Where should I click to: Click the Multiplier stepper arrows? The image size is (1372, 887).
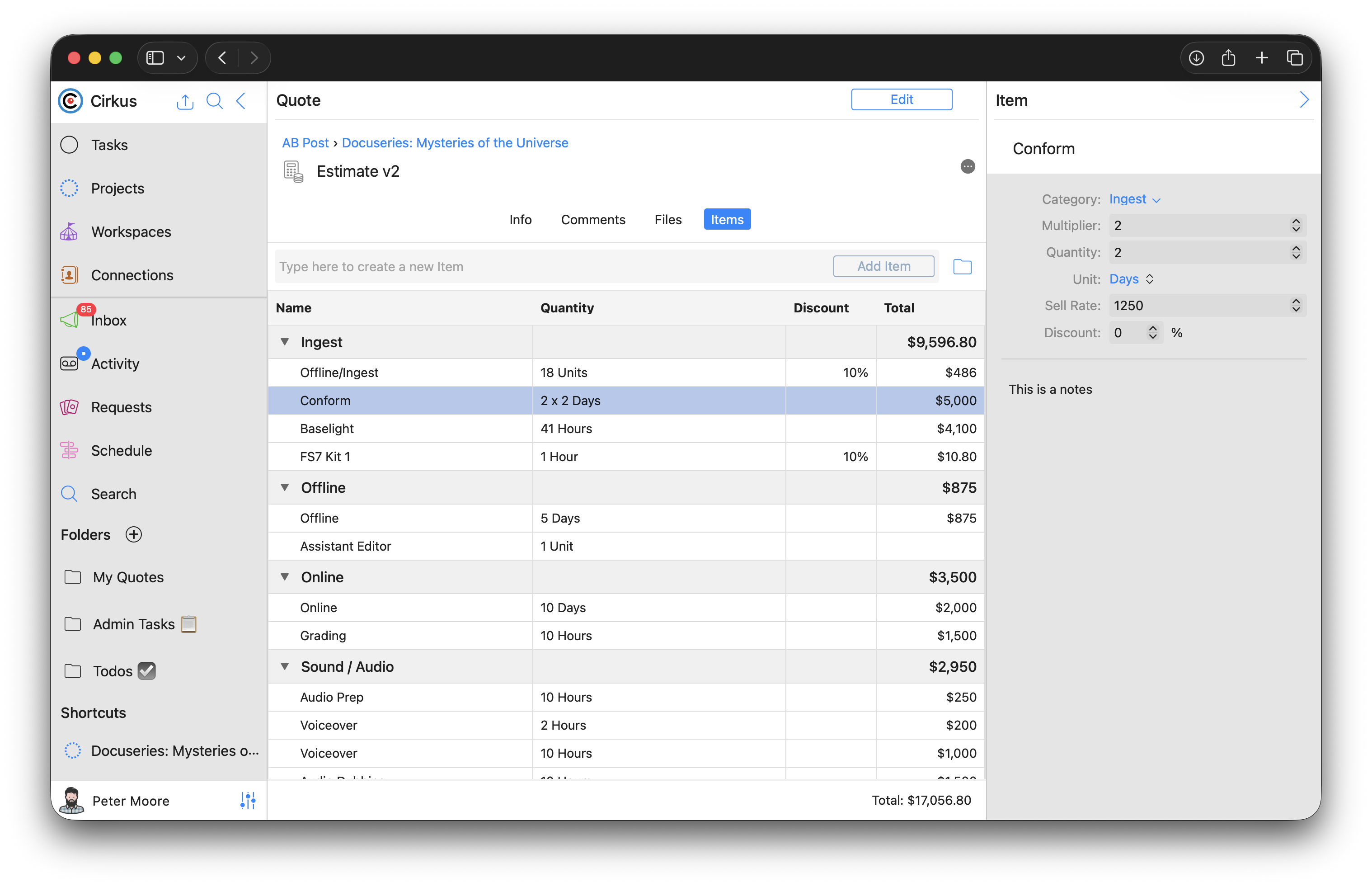click(x=1296, y=226)
